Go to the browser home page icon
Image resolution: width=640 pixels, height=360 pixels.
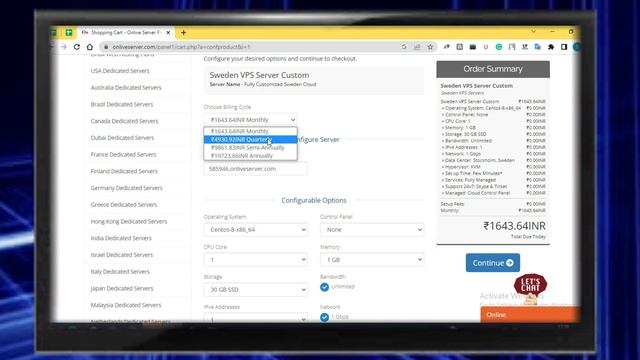90,47
